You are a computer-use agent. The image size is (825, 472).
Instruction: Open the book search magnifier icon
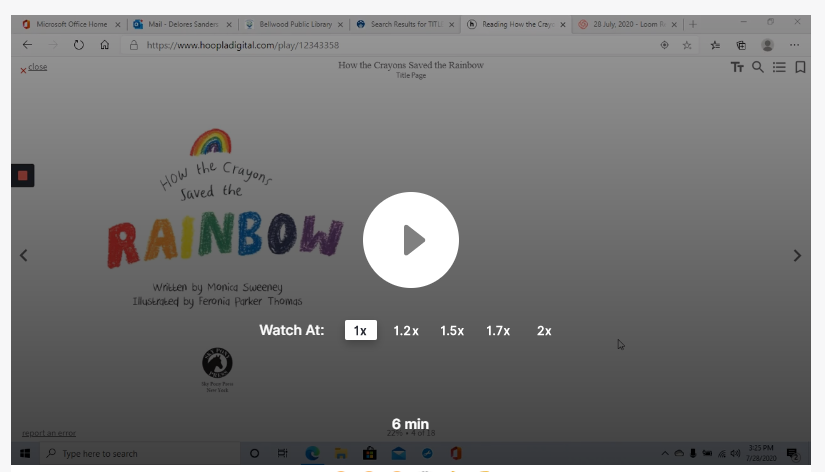758,67
